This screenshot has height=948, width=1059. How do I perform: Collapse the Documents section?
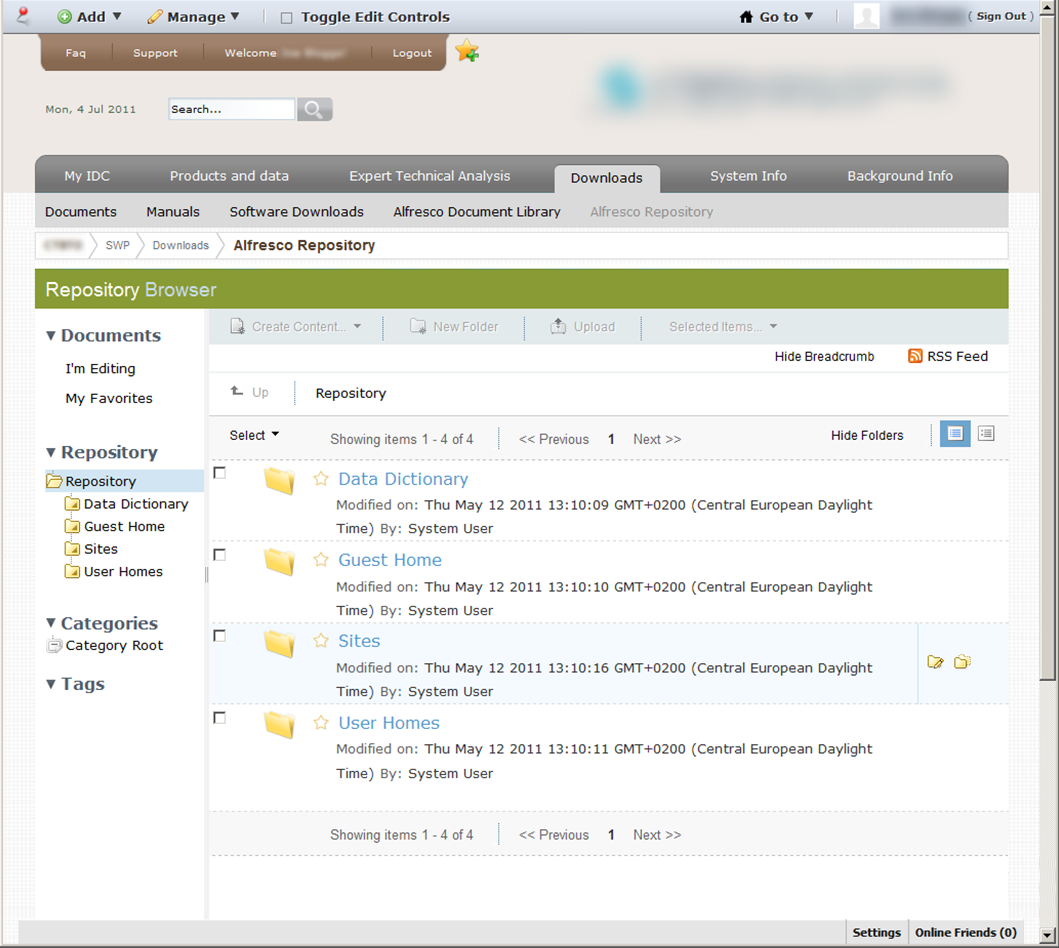click(x=51, y=336)
